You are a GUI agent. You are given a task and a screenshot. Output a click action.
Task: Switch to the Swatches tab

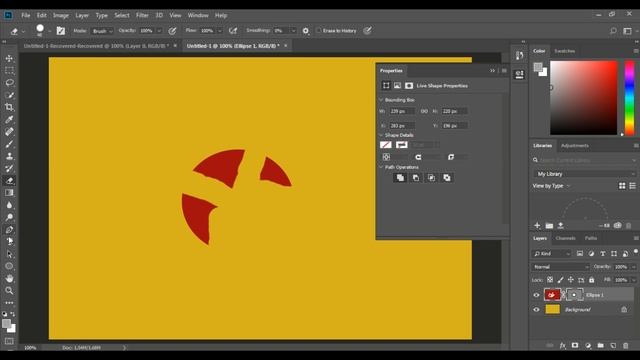click(x=564, y=51)
